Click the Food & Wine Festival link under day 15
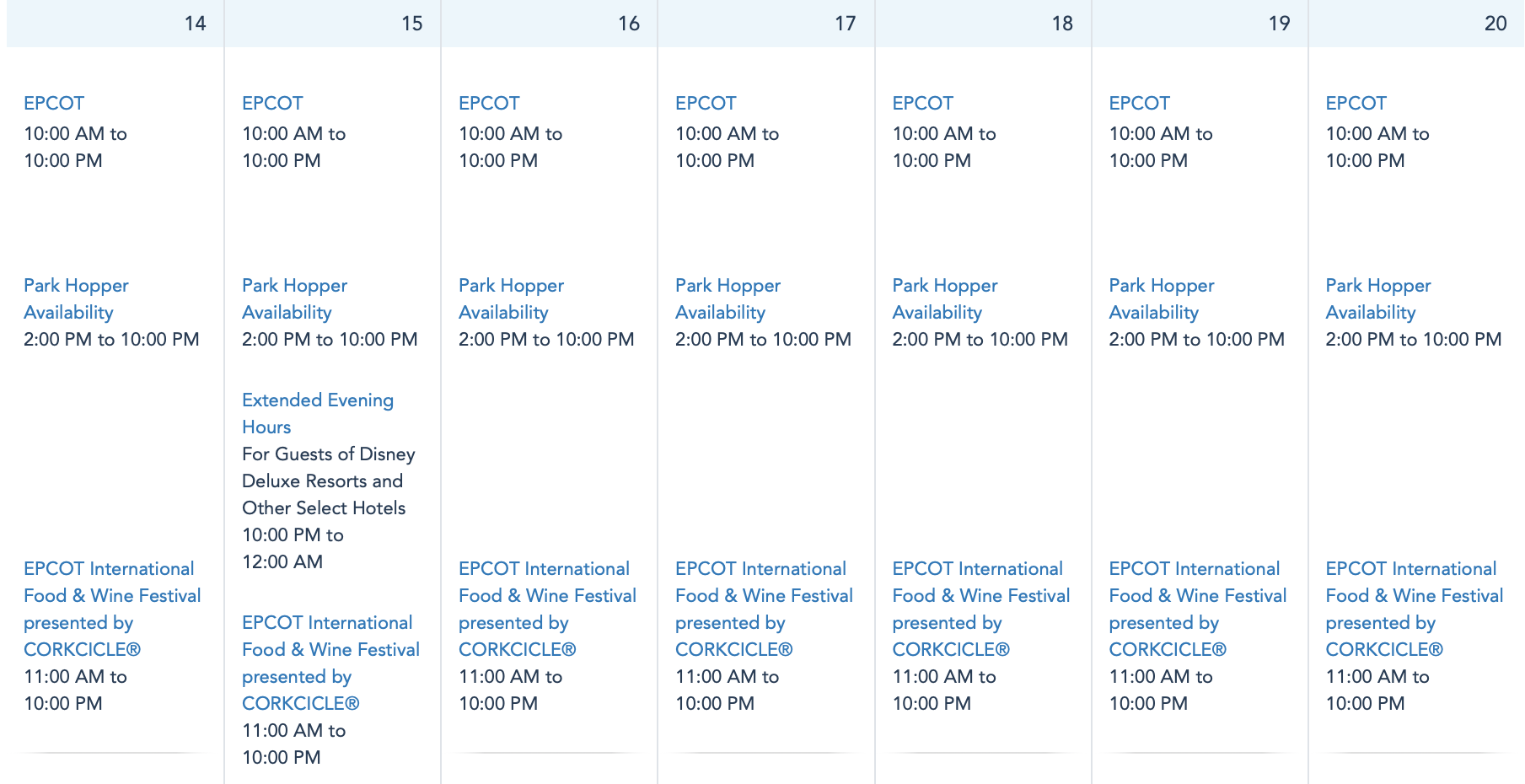Image resolution: width=1525 pixels, height=784 pixels. 330,663
